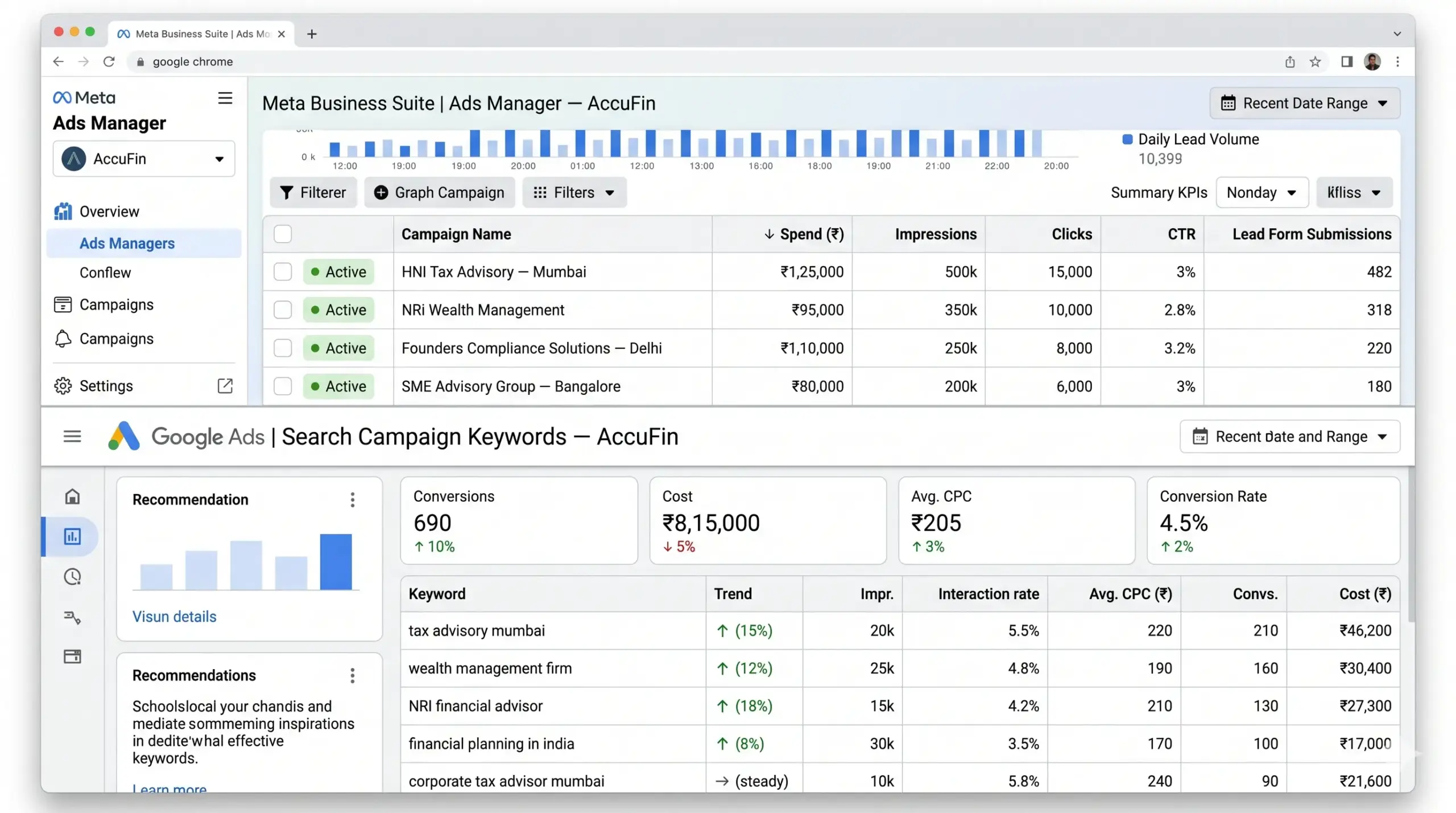Open a new browser tab
The width and height of the screenshot is (1456, 813).
click(312, 34)
